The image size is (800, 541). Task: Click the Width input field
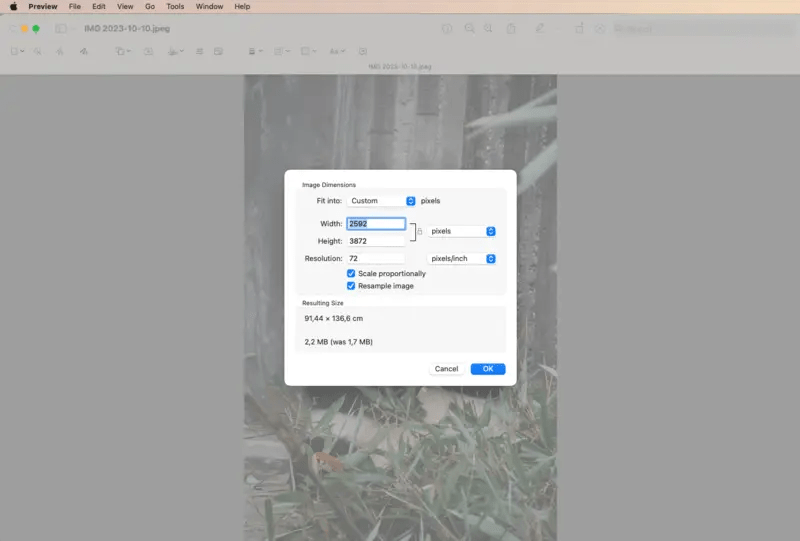376,224
